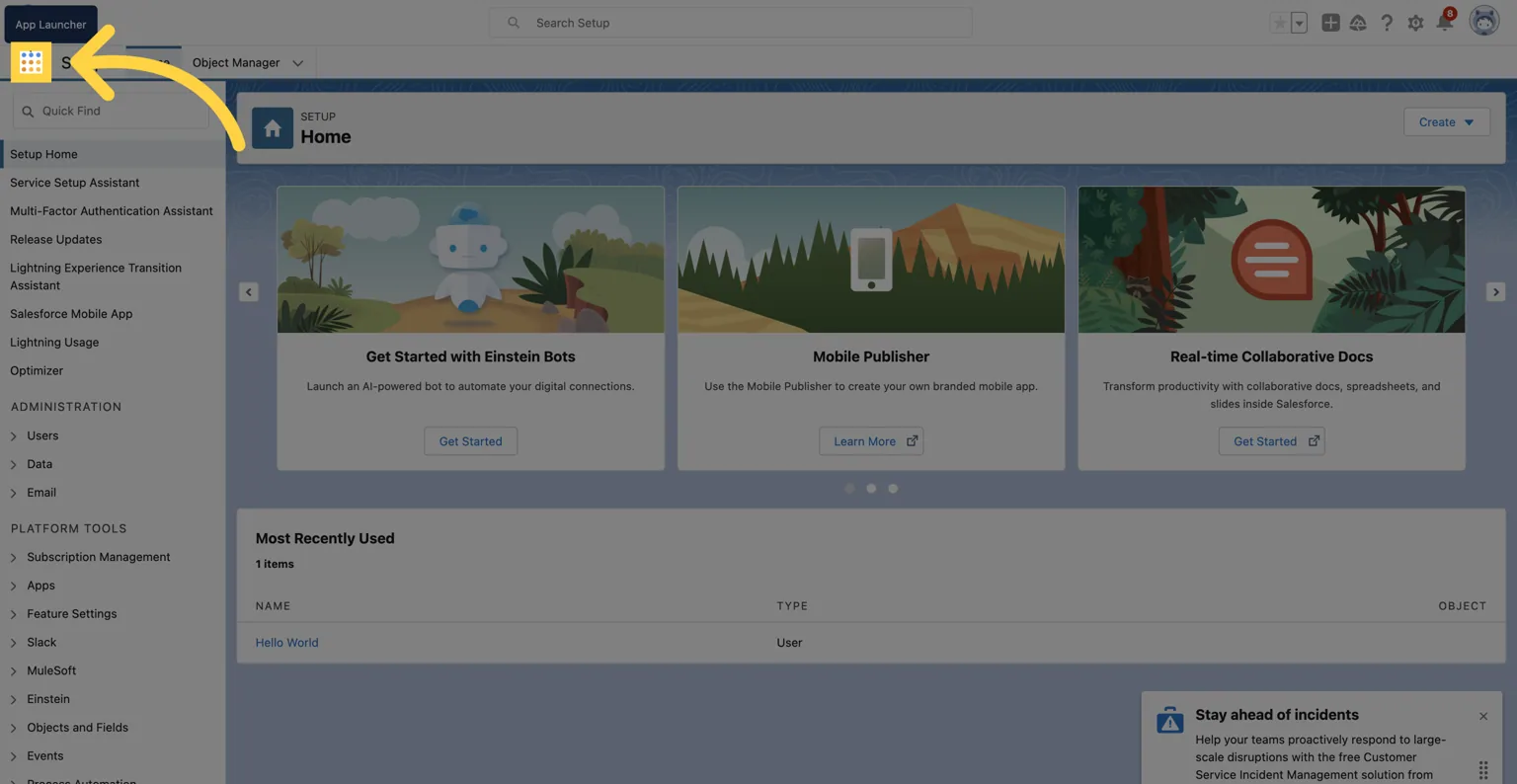Screen dimensions: 1517x784
Task: Expand the Data section
Action: pyautogui.click(x=14, y=464)
